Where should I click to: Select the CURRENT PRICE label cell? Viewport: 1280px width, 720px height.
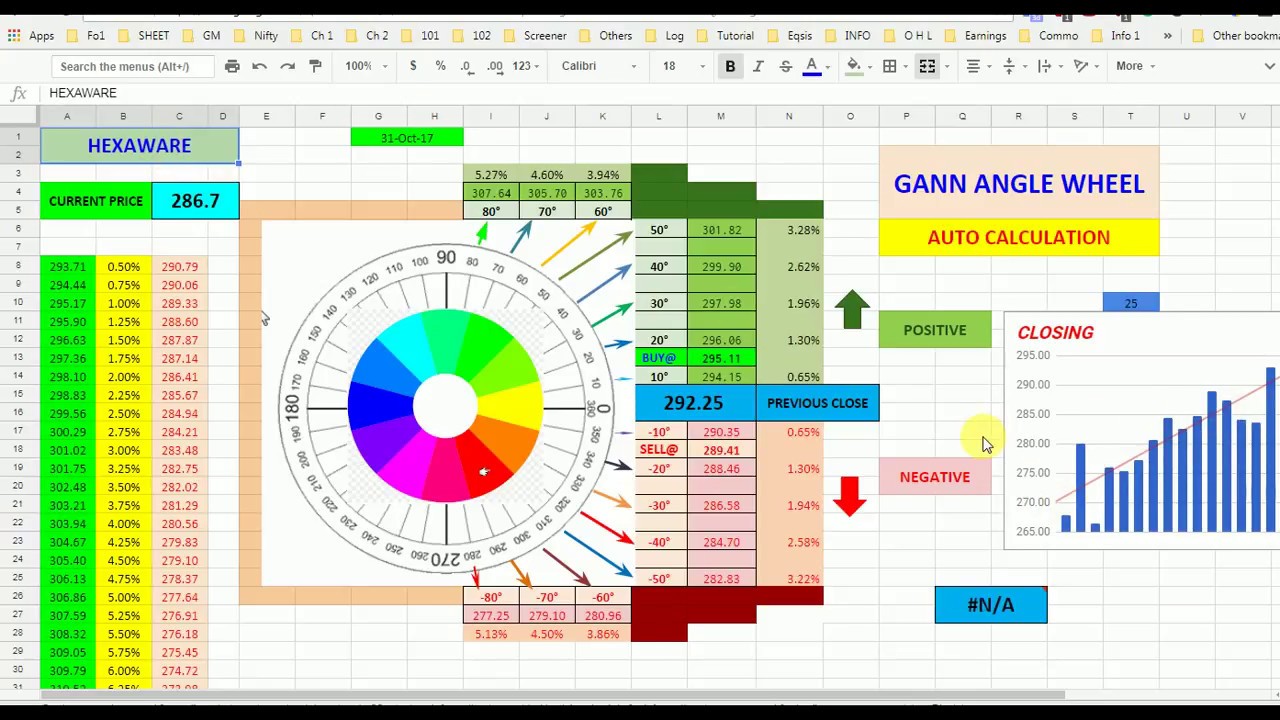point(96,201)
